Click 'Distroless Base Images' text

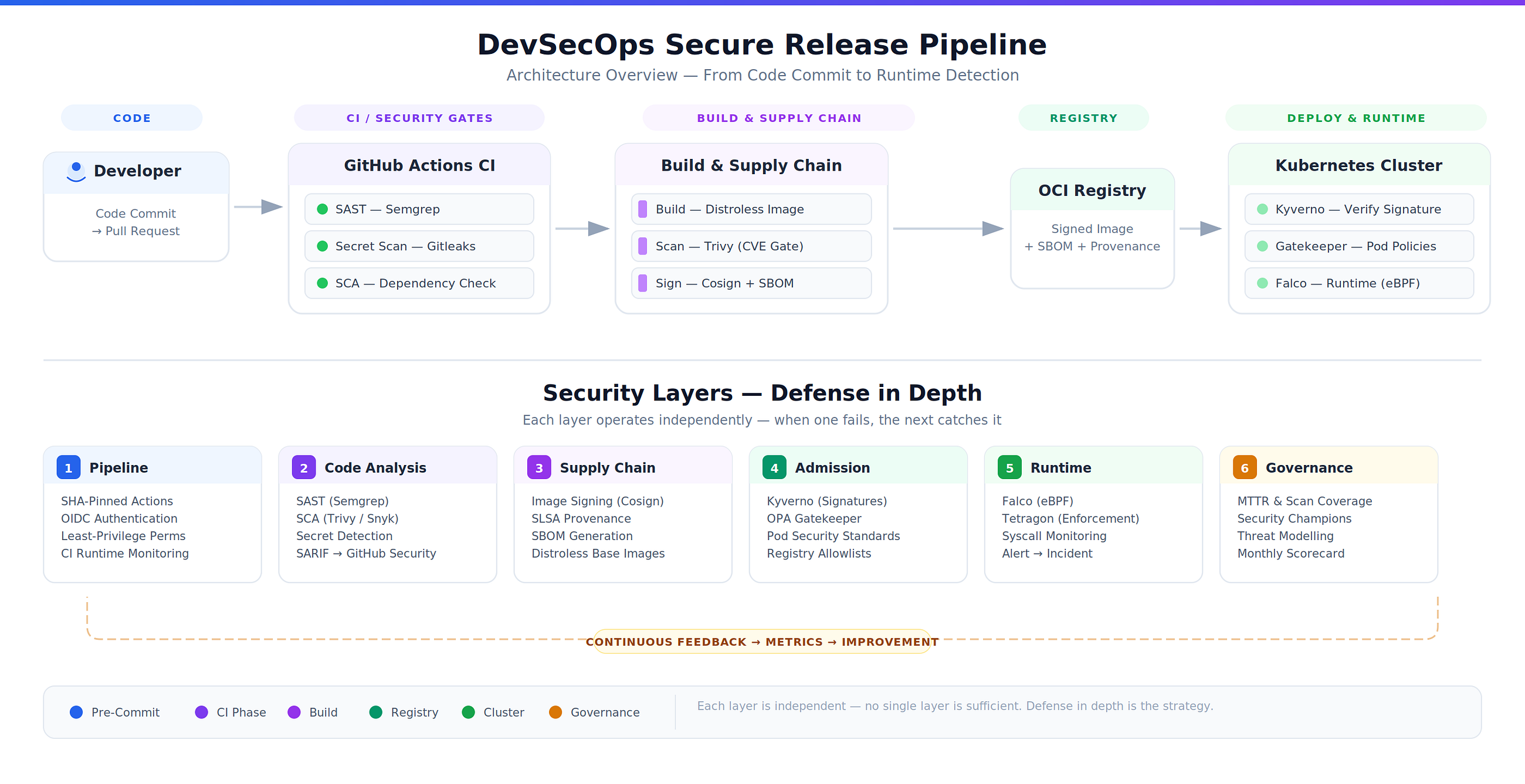[598, 554]
